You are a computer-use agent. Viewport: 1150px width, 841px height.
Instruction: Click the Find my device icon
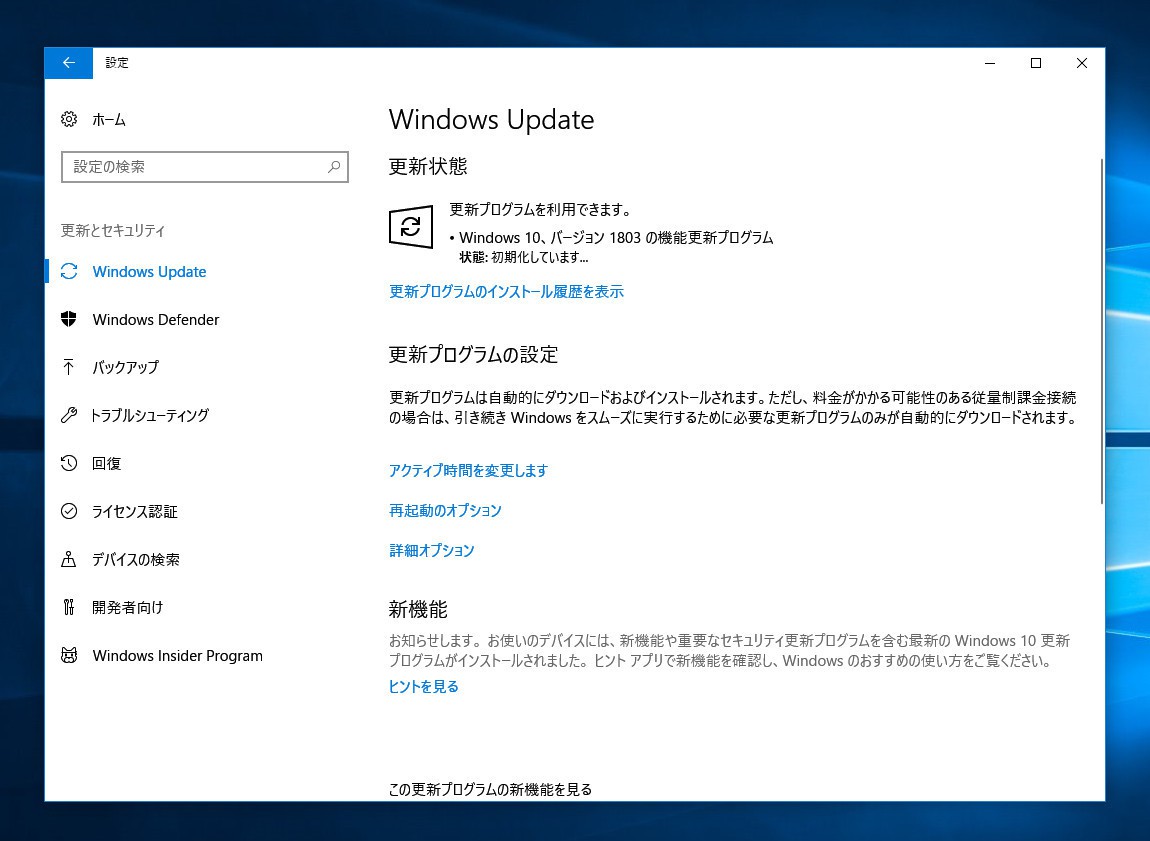pyautogui.click(x=69, y=559)
